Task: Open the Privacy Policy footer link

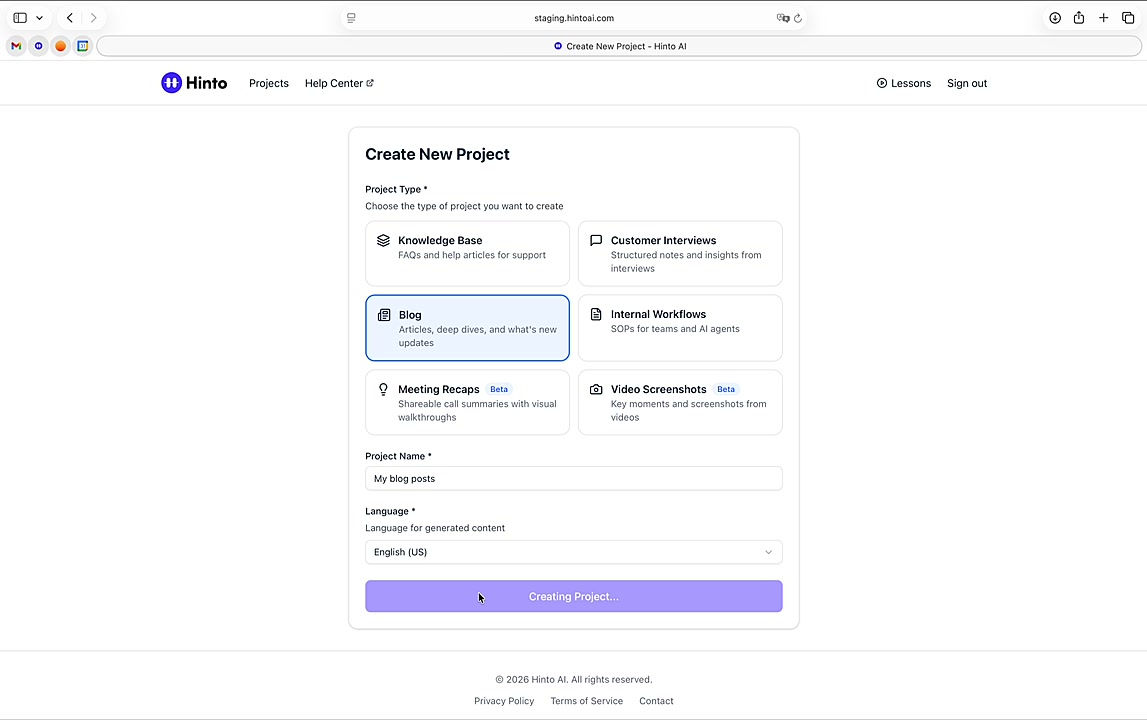Action: coord(504,701)
